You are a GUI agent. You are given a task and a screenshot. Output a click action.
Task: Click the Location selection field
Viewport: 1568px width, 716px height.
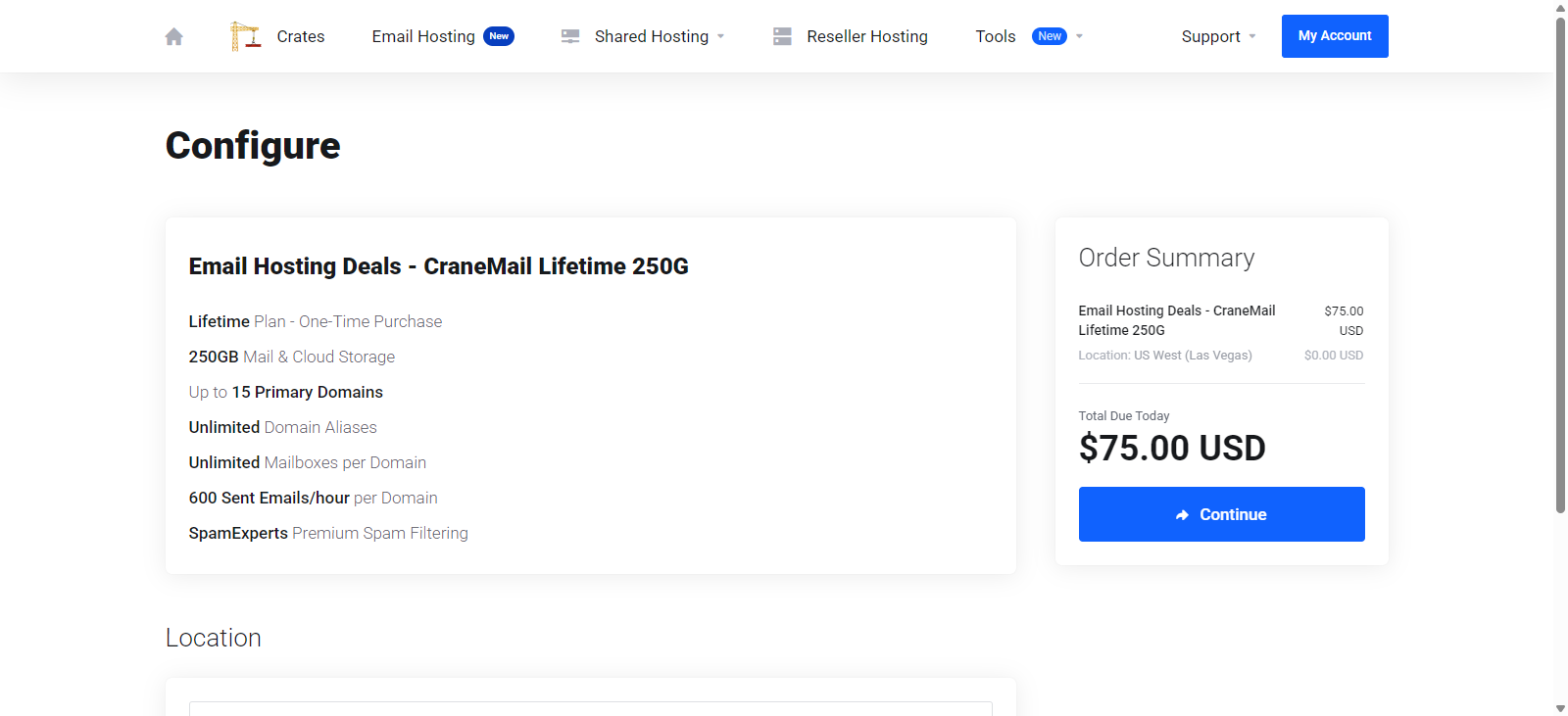(x=590, y=708)
